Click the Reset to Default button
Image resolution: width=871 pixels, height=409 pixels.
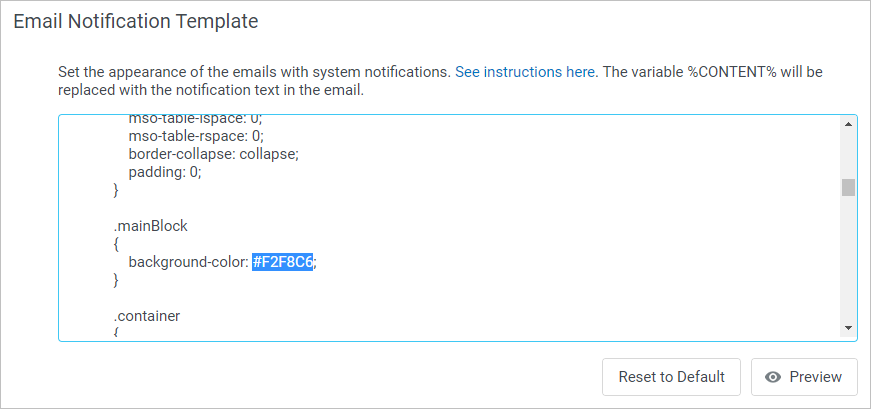671,377
